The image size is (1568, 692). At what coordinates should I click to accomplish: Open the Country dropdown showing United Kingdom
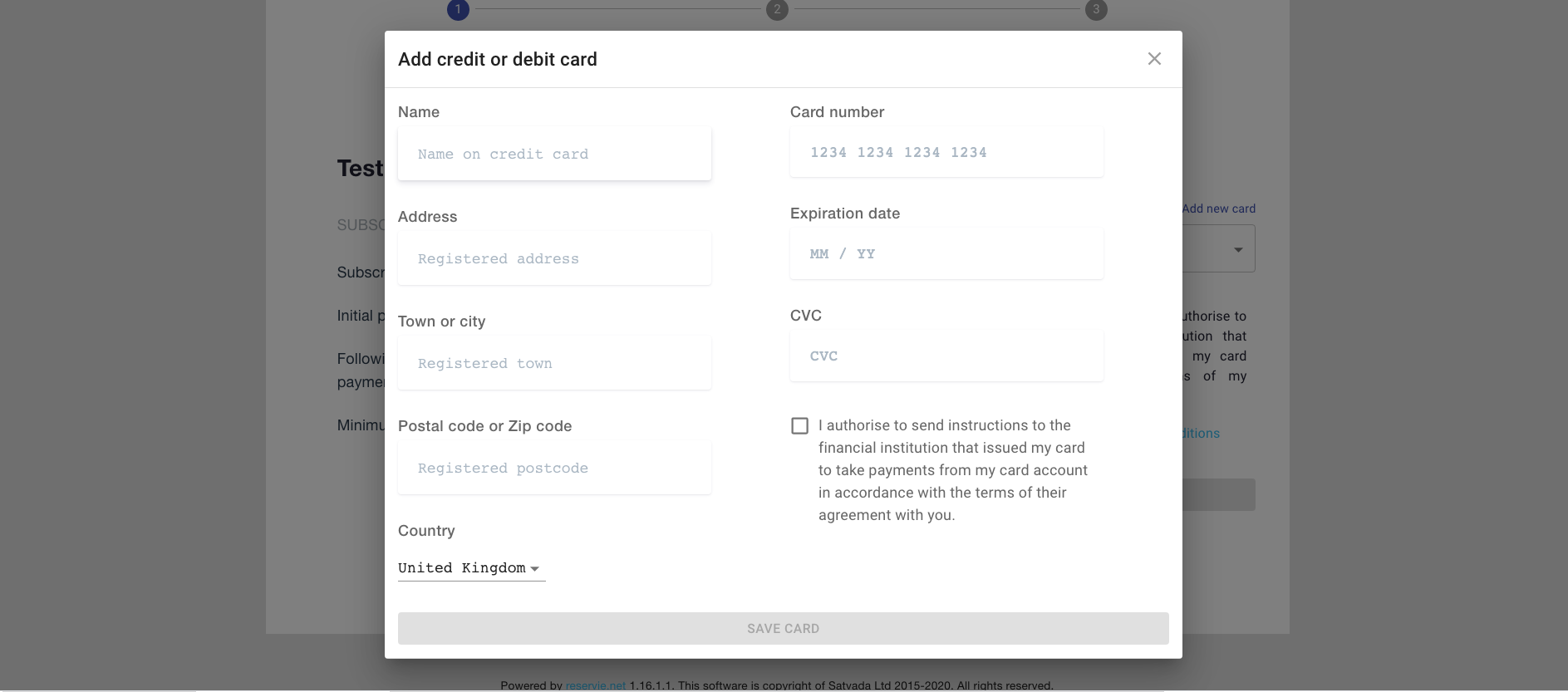pyautogui.click(x=465, y=568)
